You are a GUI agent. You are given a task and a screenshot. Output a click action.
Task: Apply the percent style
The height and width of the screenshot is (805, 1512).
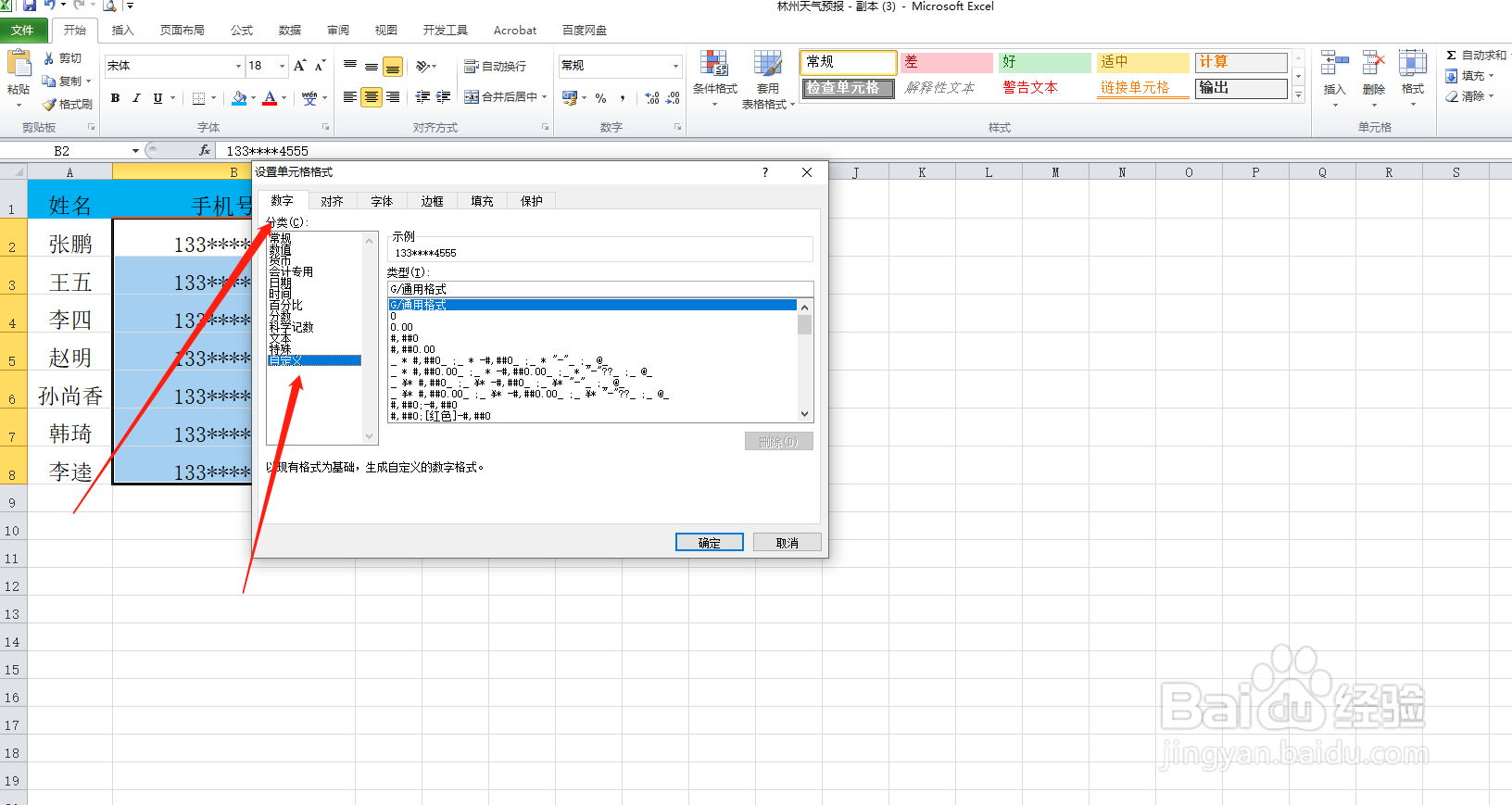coord(601,97)
